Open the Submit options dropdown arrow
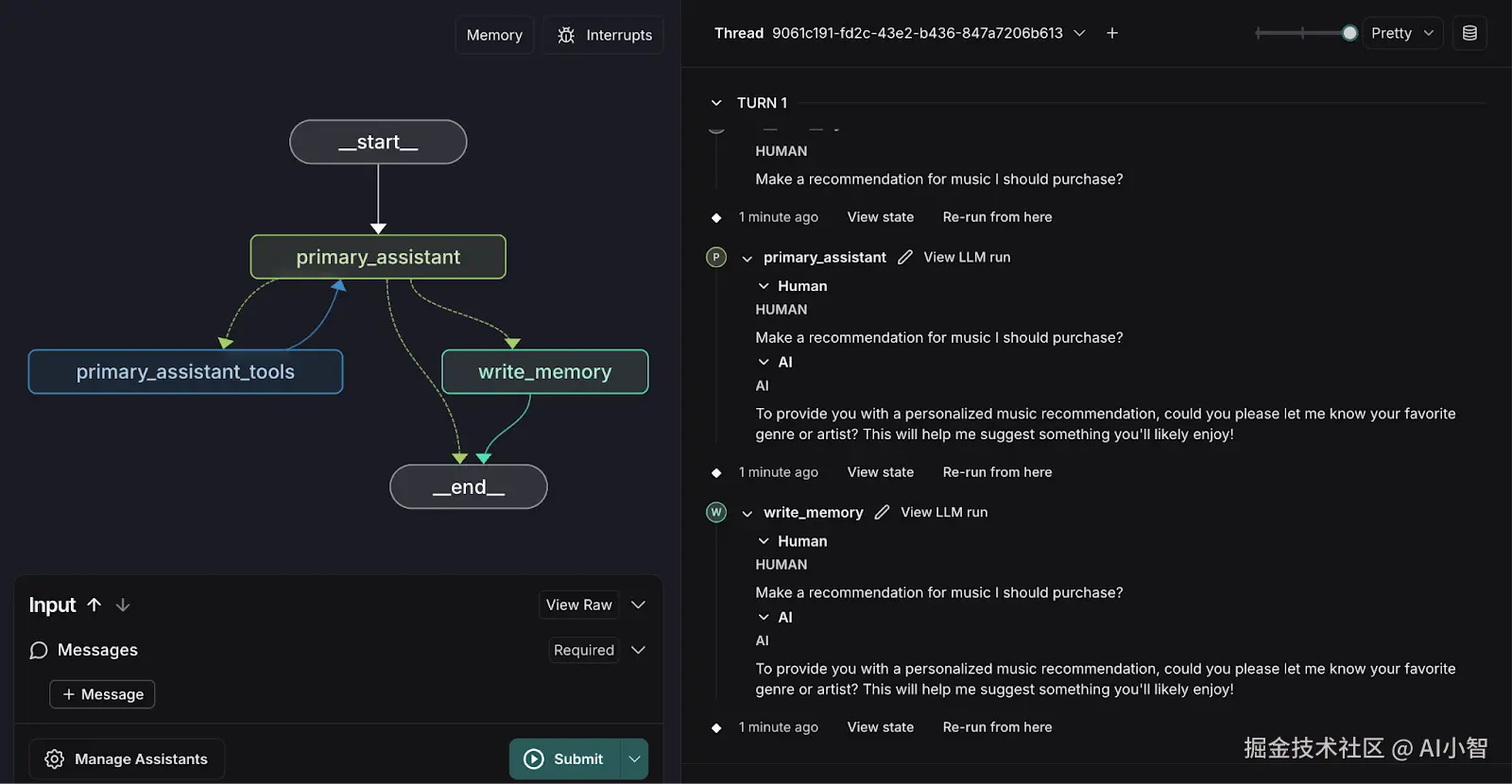Image resolution: width=1512 pixels, height=784 pixels. pos(635,759)
